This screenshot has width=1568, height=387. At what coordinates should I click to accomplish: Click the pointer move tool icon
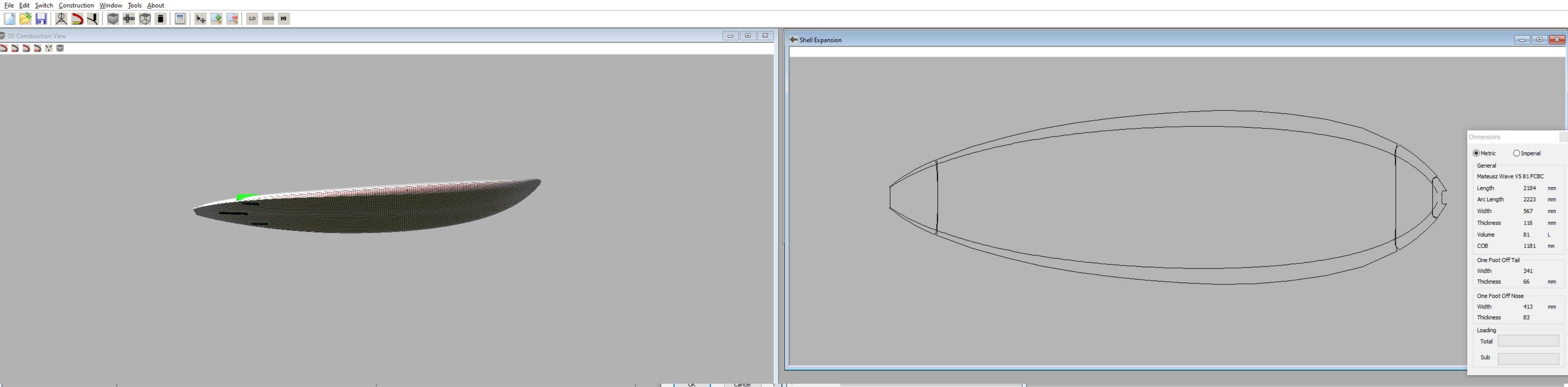200,19
